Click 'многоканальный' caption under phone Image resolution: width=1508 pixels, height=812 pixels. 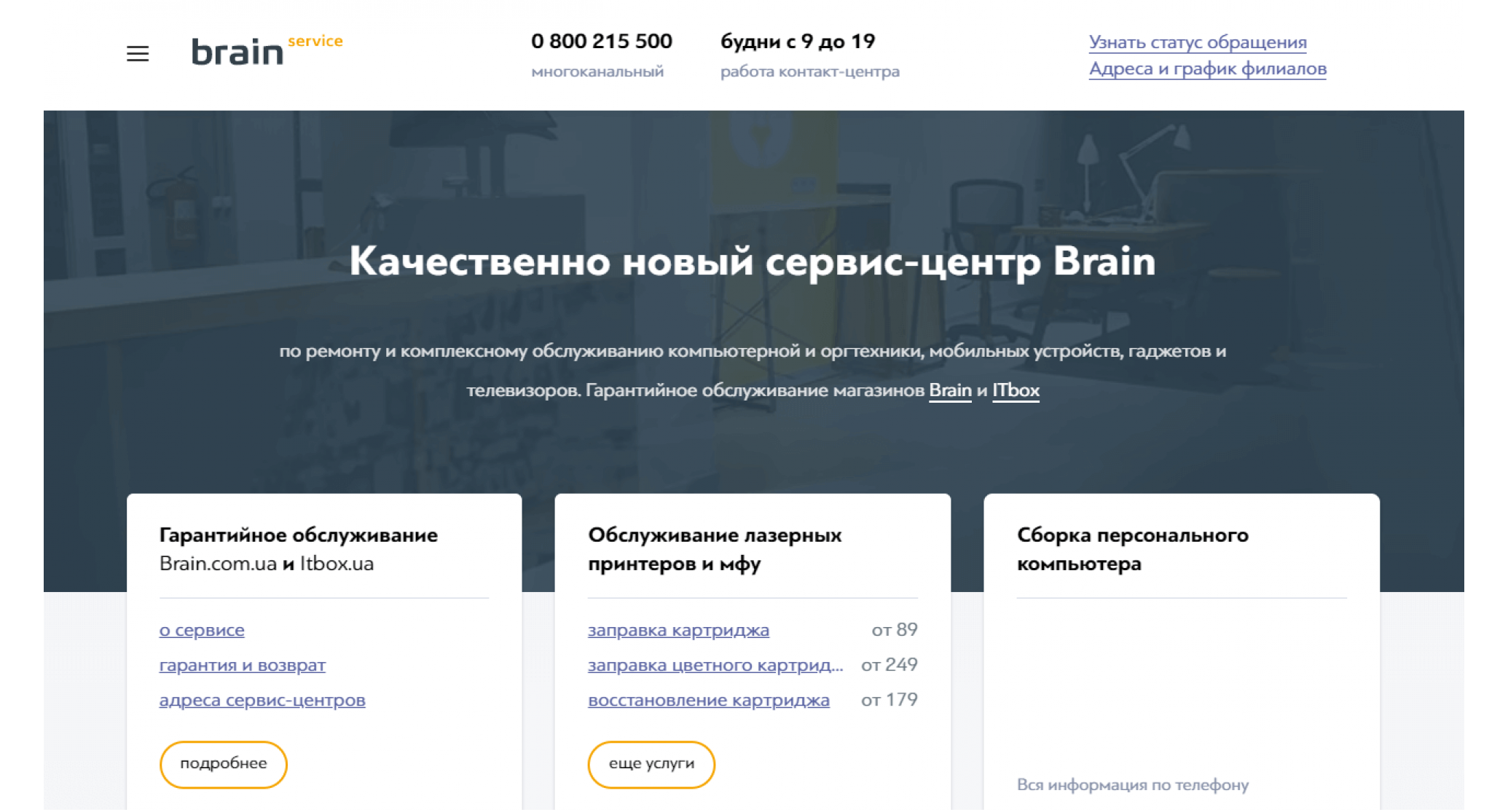coord(597,71)
